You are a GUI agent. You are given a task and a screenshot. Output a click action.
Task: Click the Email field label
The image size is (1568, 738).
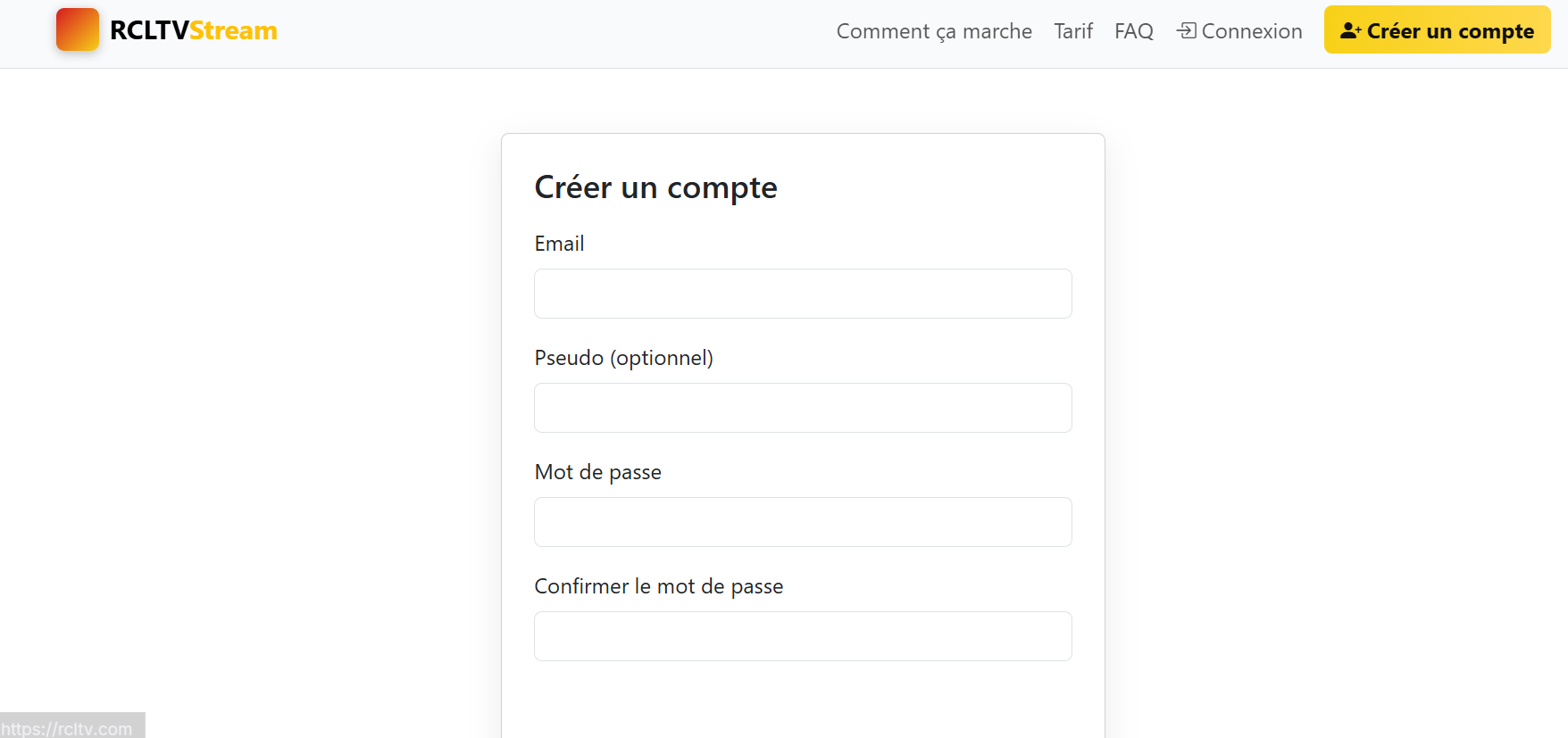coord(559,243)
